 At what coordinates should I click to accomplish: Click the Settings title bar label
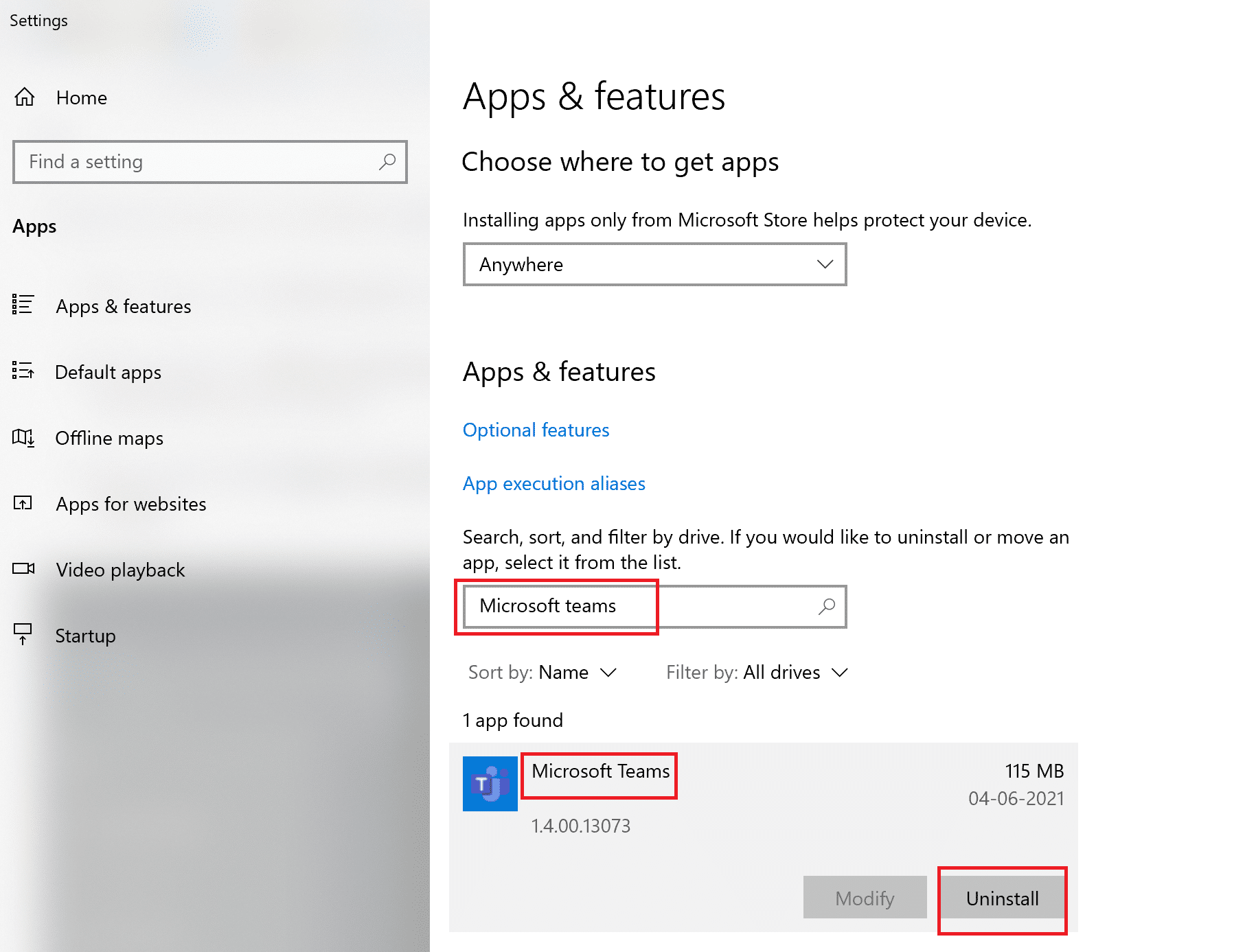click(x=38, y=20)
